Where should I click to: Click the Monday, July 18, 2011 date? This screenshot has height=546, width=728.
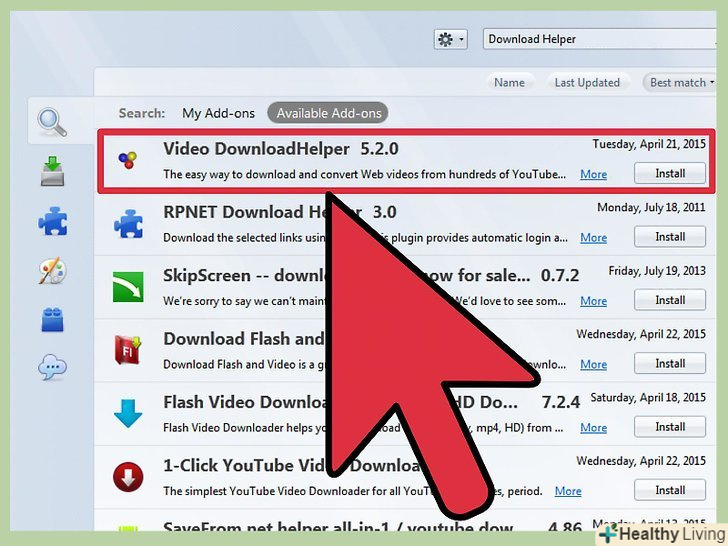click(x=651, y=207)
